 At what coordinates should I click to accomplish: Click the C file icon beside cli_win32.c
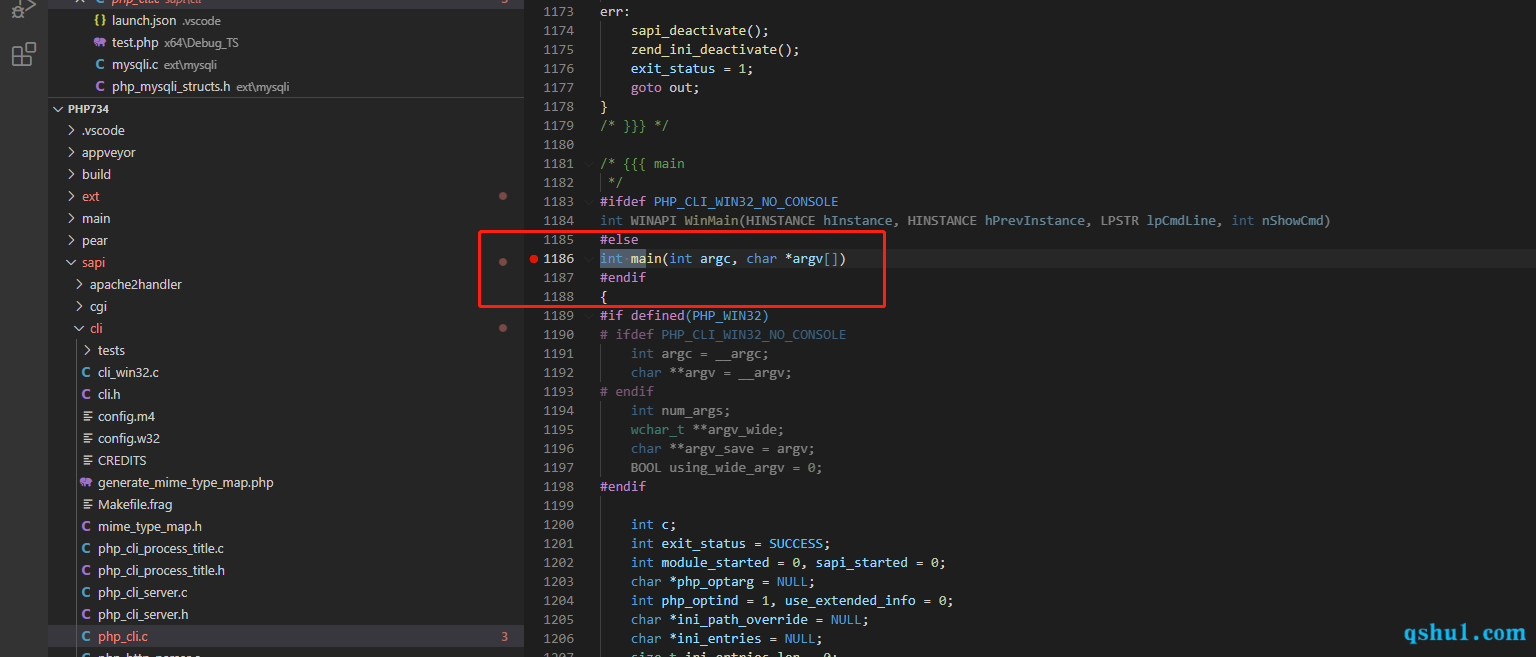pyautogui.click(x=86, y=372)
